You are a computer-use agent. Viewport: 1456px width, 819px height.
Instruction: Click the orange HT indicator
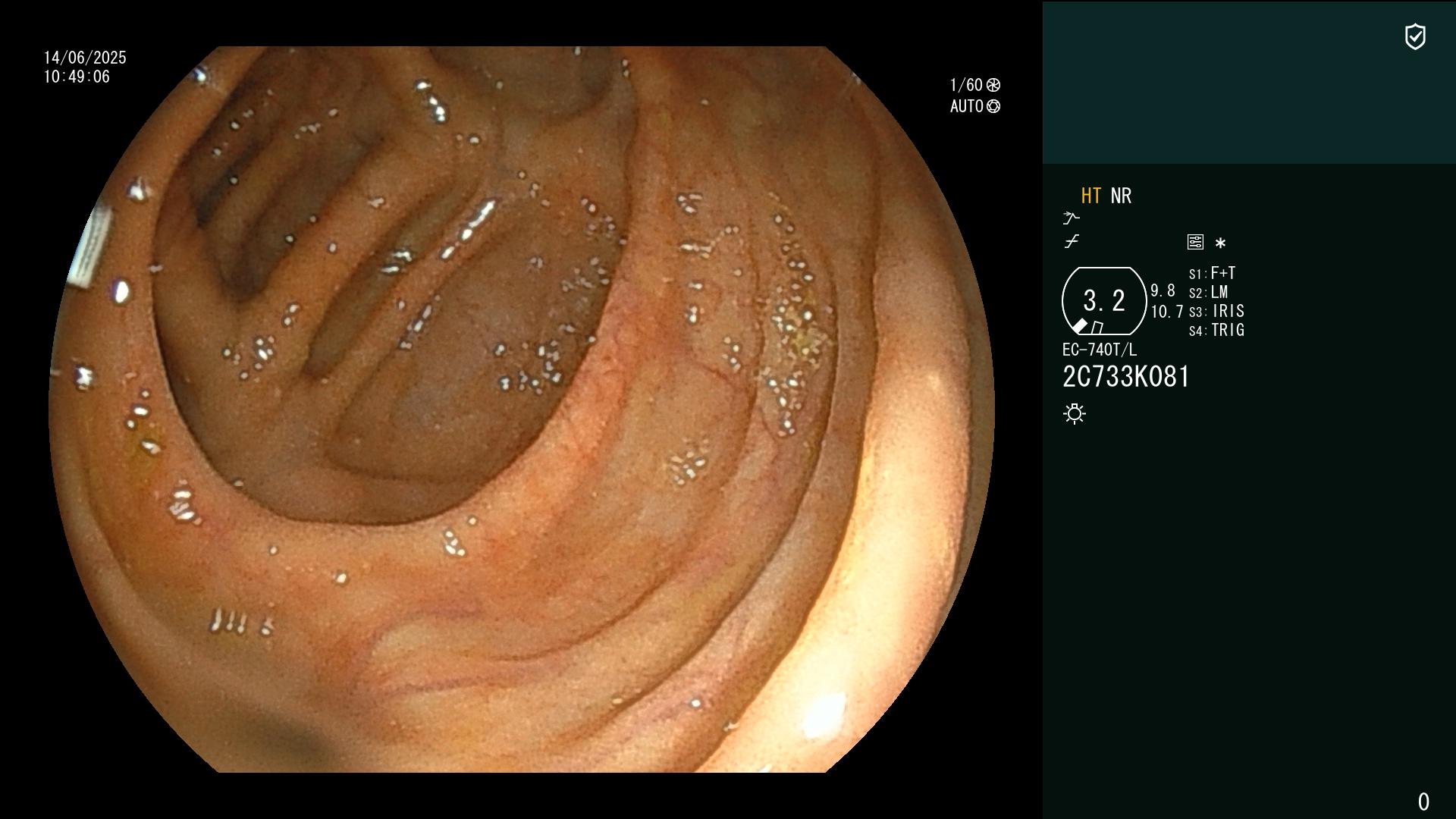pos(1091,196)
